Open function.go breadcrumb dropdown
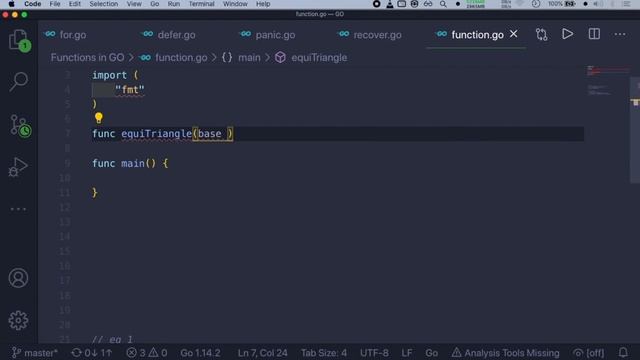640x360 pixels. point(181,58)
